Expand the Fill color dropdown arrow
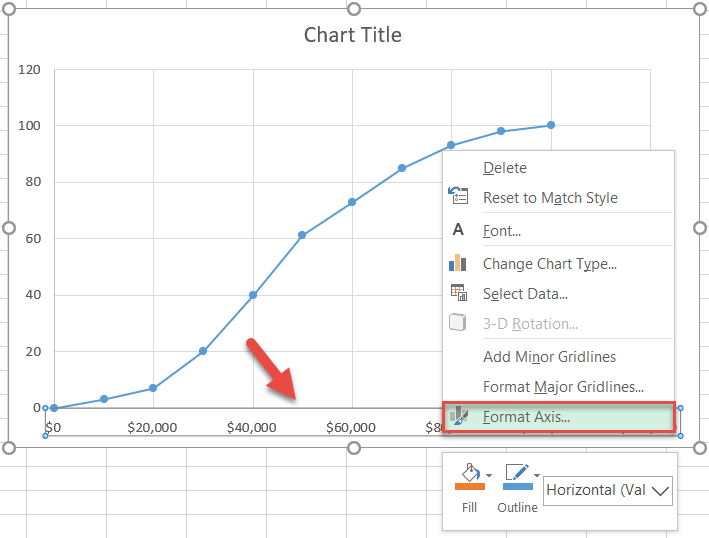 click(x=489, y=475)
